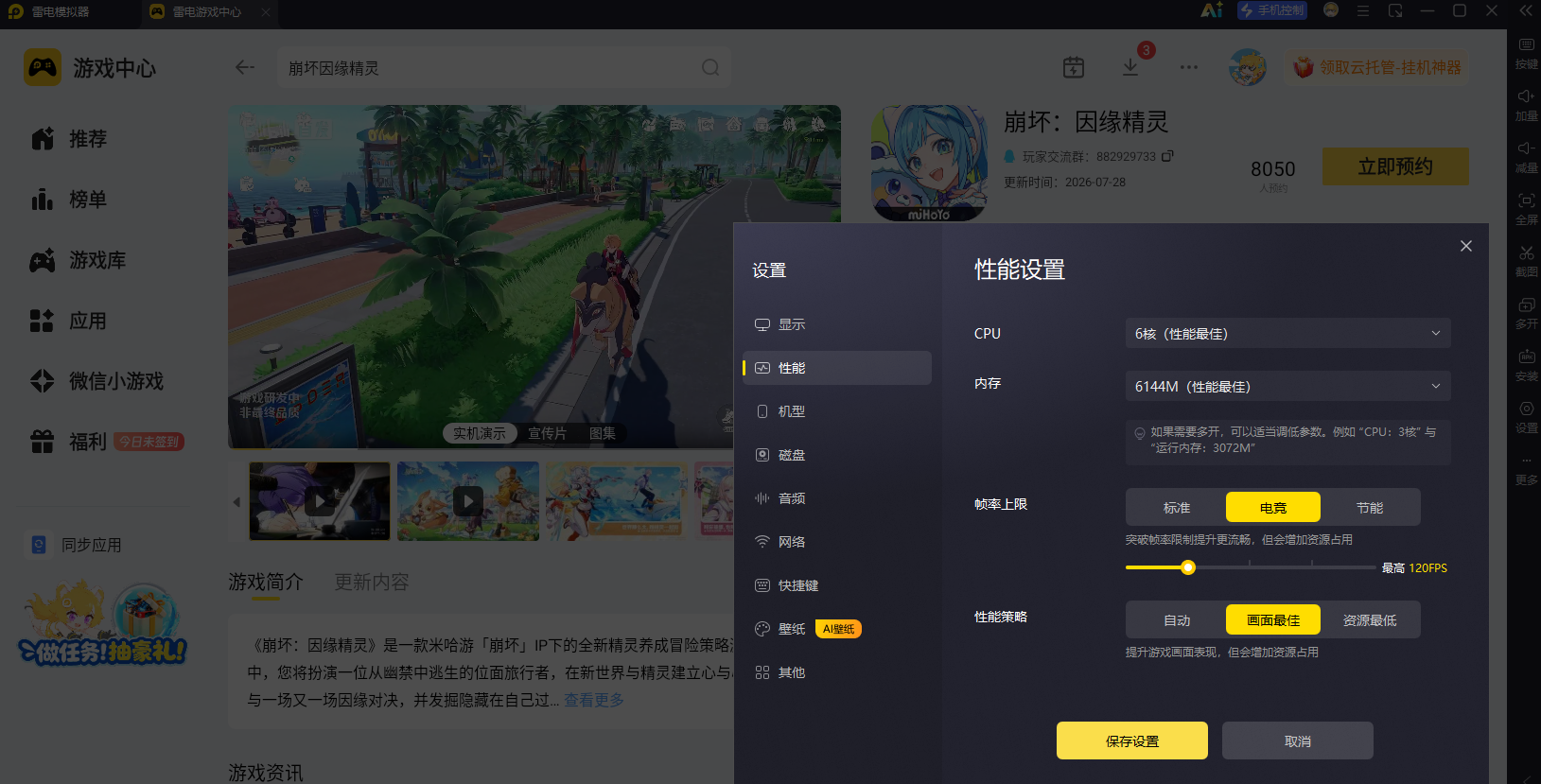Switch media viewer to 宣传片

coord(547,433)
